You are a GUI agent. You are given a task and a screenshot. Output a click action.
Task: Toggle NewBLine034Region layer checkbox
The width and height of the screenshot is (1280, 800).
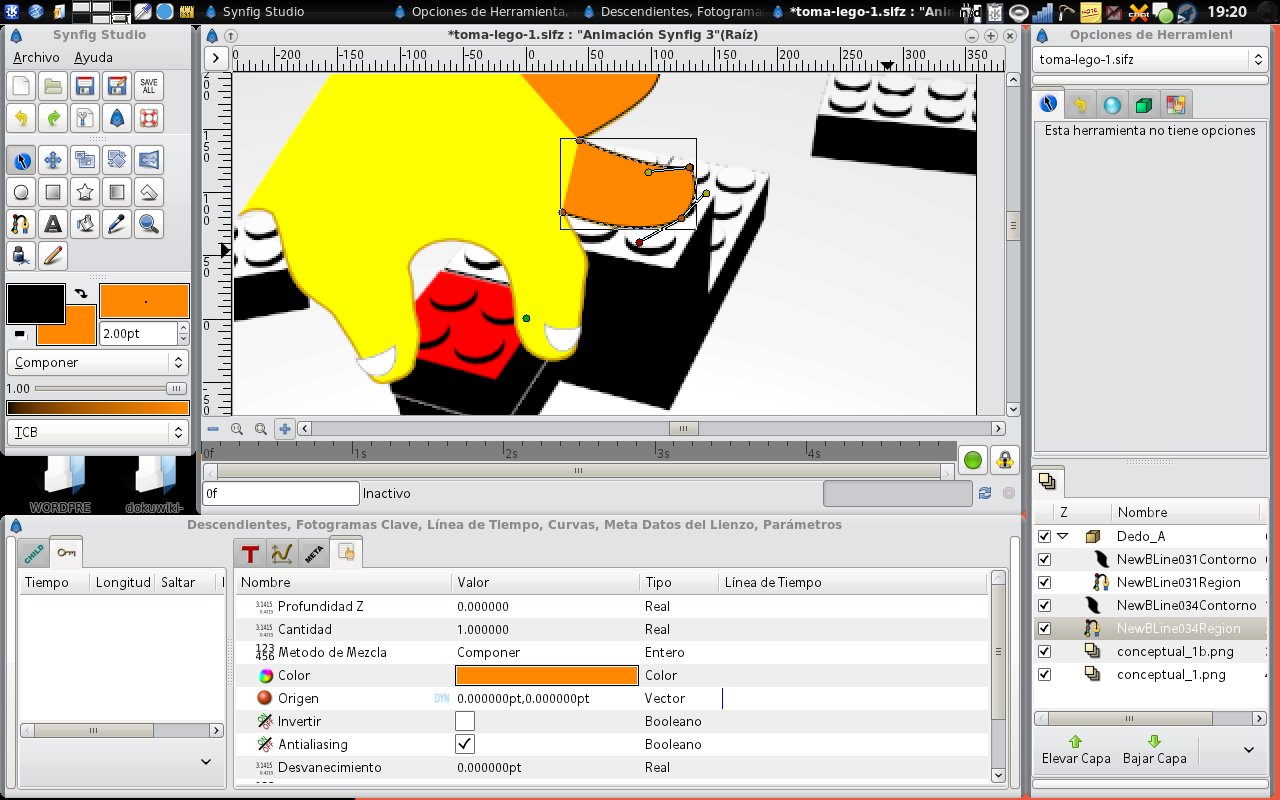tap(1045, 628)
